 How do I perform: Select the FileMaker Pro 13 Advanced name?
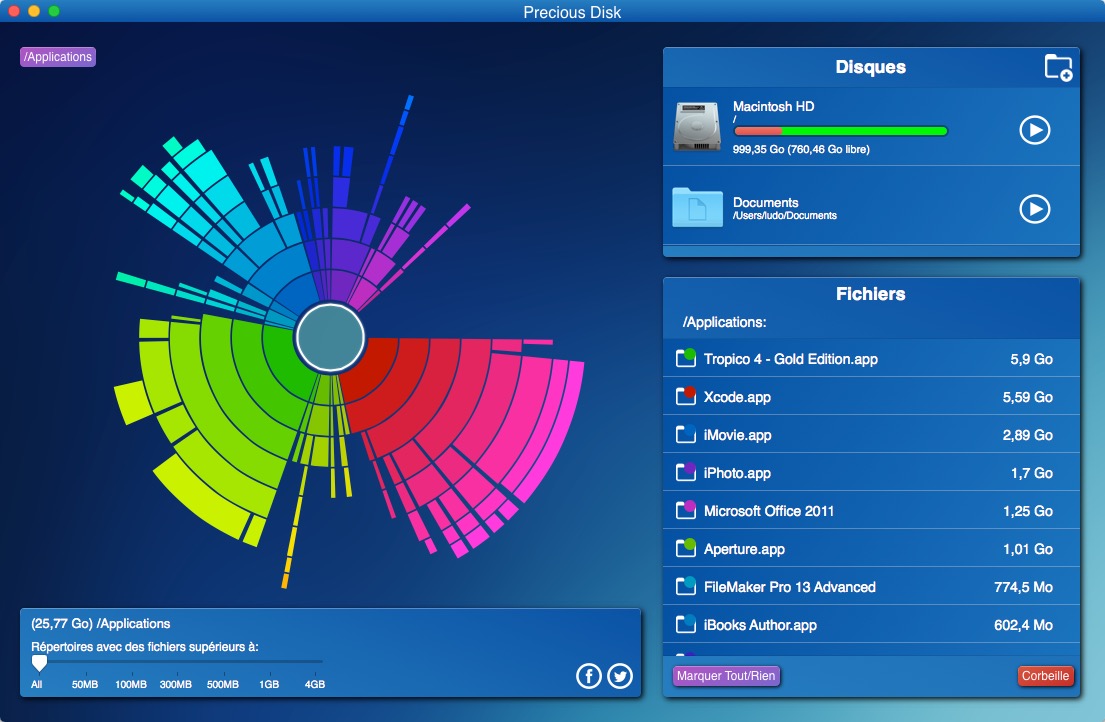click(790, 587)
